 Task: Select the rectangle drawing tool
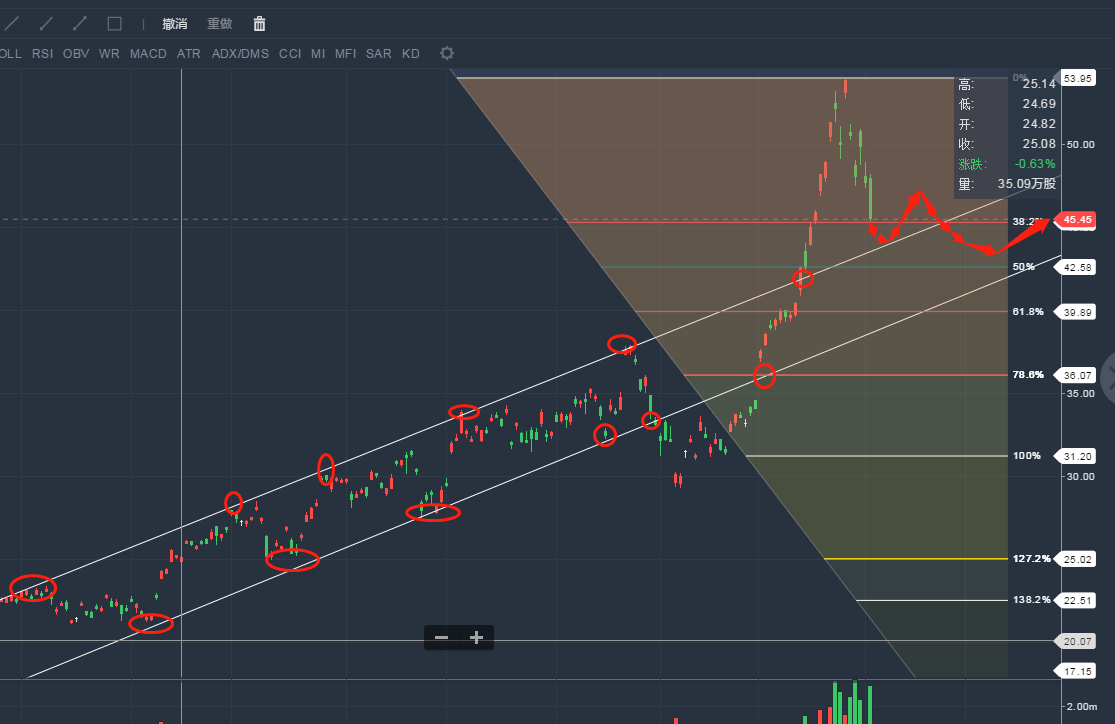pos(114,24)
